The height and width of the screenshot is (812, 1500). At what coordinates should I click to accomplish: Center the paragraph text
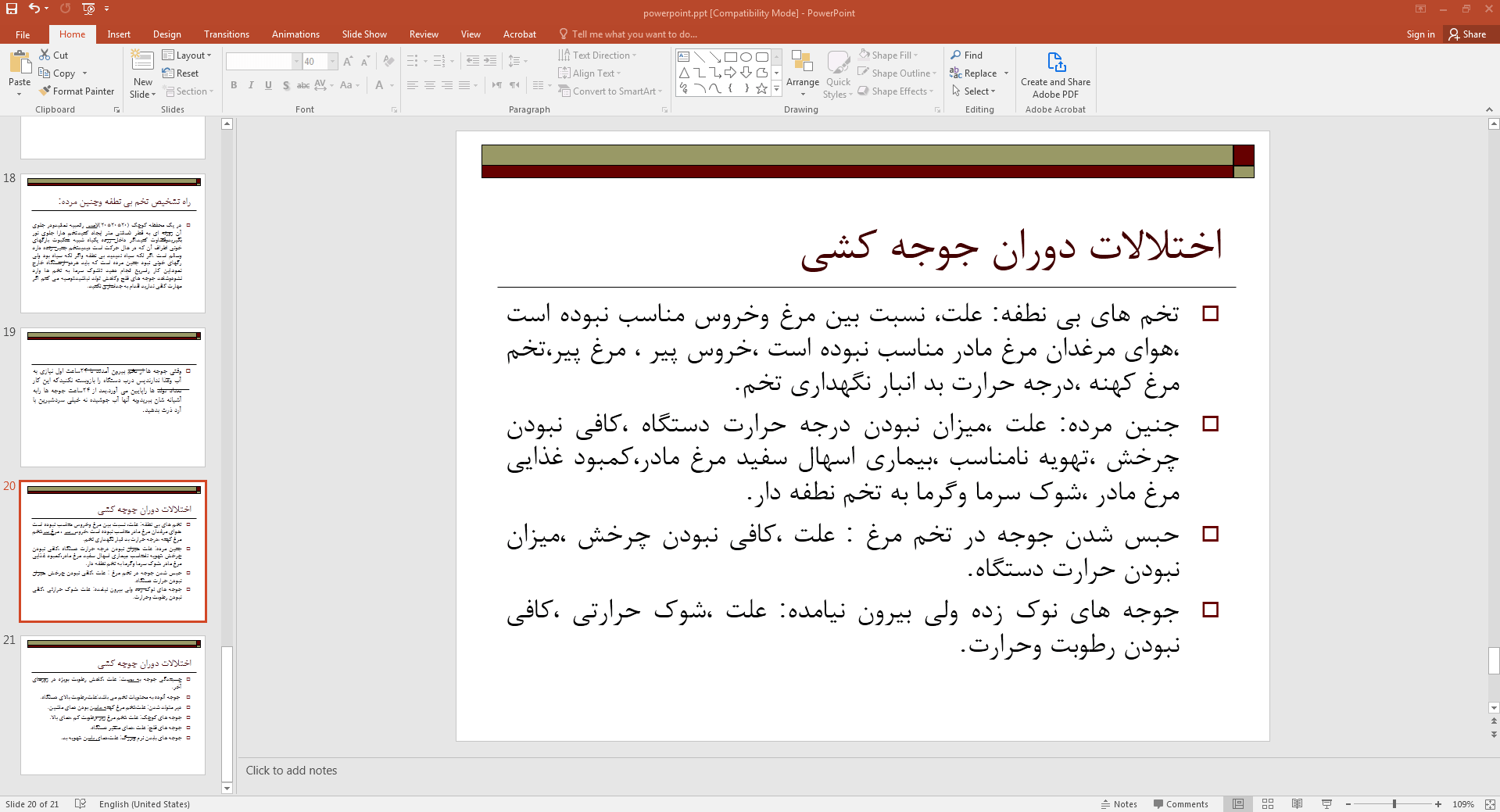(x=430, y=85)
